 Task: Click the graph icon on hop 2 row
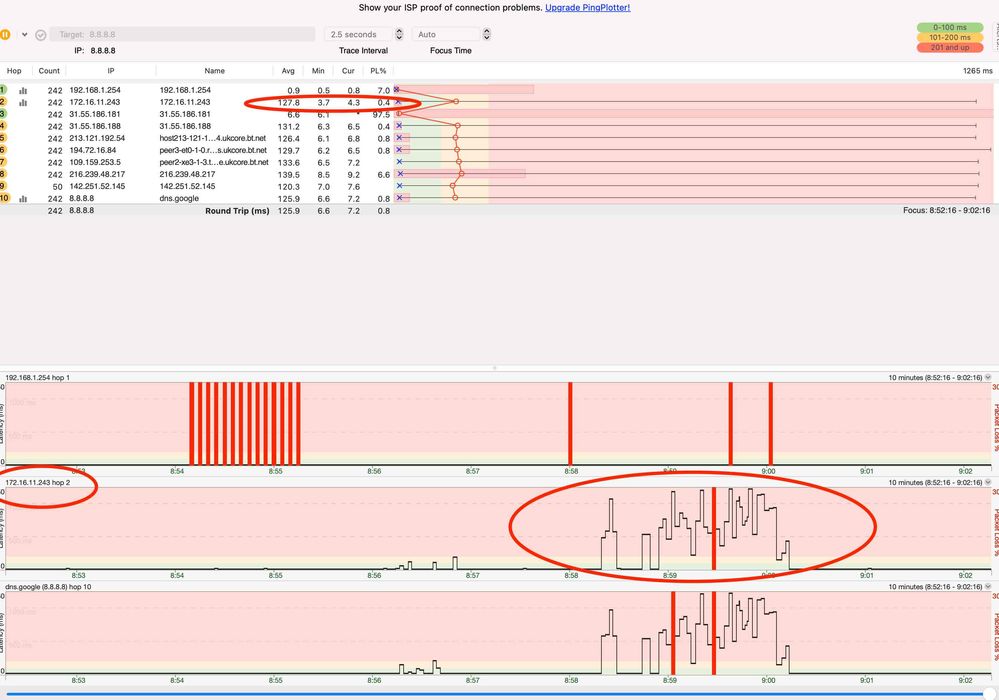point(23,103)
